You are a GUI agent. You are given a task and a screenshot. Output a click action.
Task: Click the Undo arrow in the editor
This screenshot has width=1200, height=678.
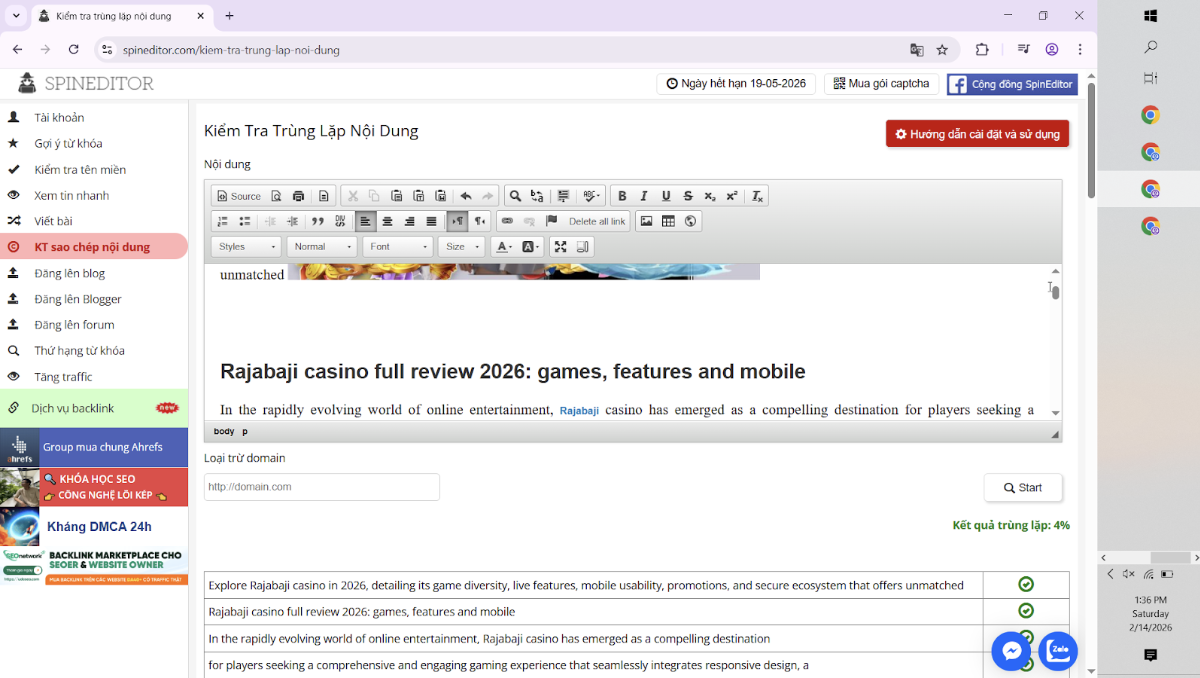click(466, 196)
